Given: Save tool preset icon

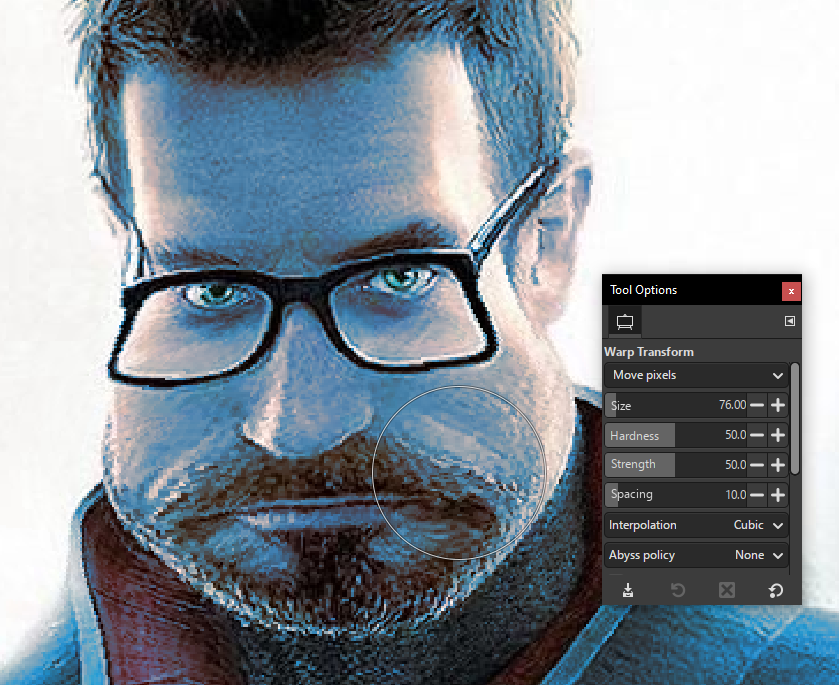Looking at the screenshot, I should (628, 590).
